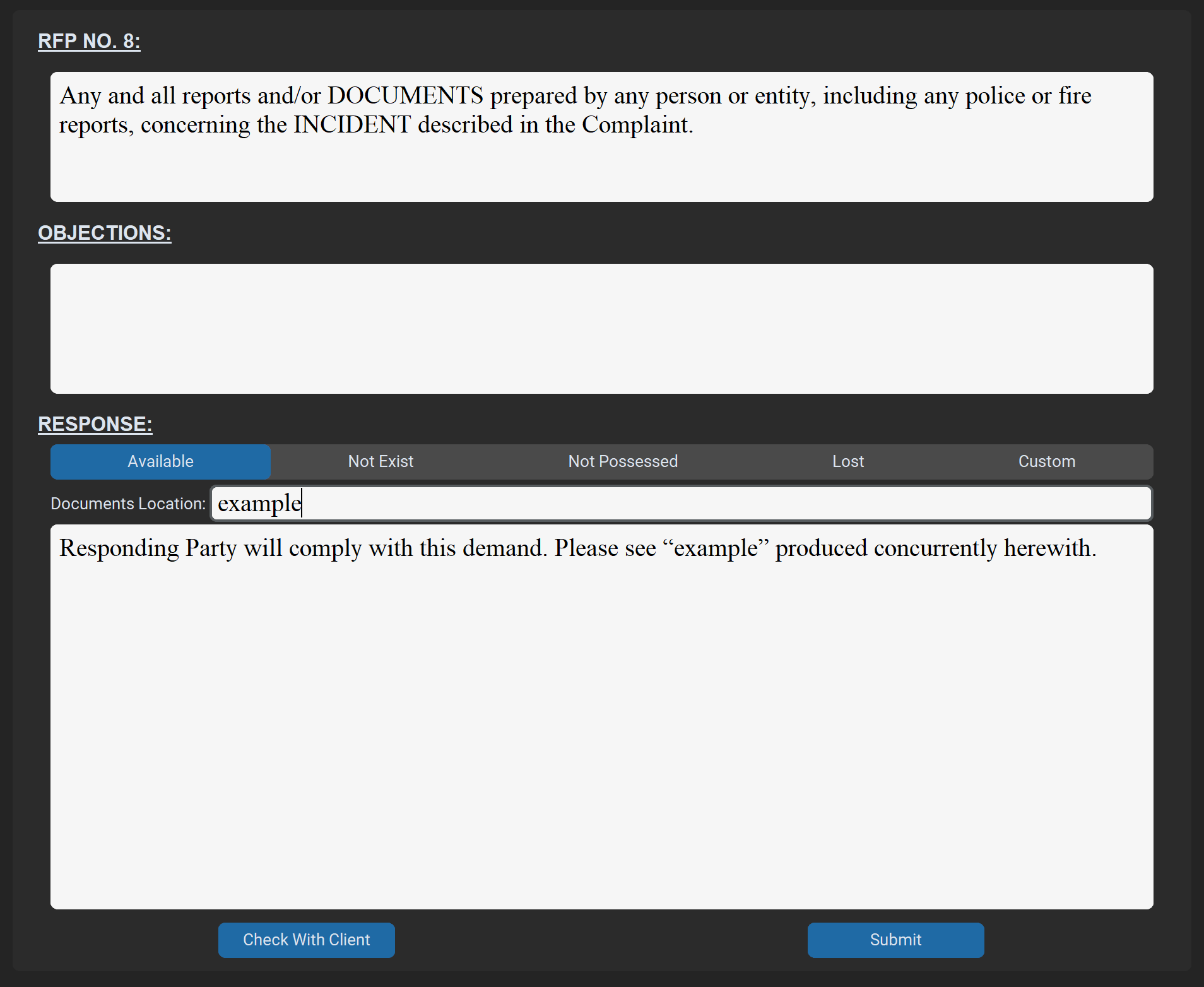
Task: Focus the Documents Location input field
Action: [x=682, y=504]
